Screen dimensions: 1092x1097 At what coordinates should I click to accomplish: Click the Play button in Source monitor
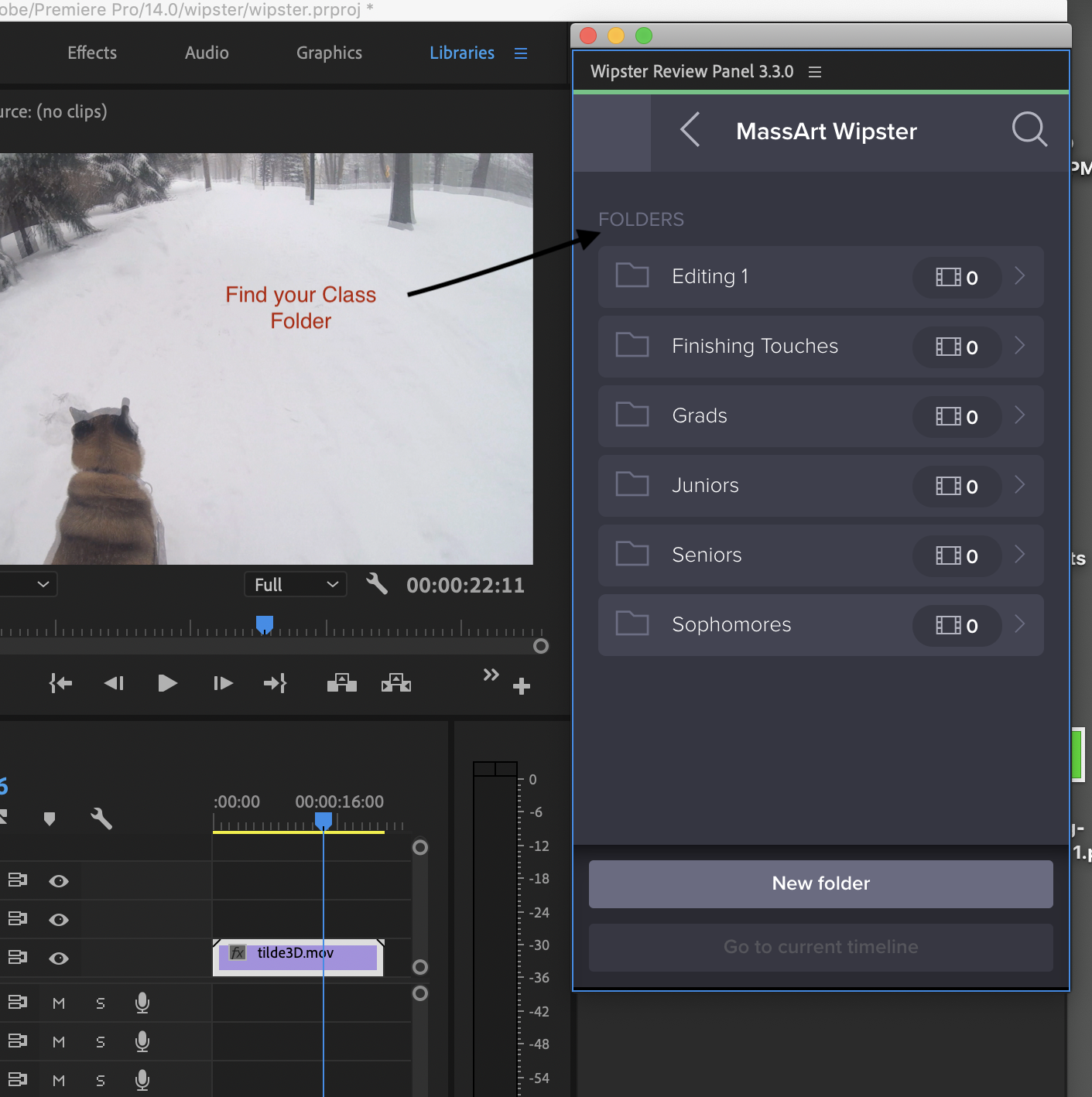click(x=167, y=683)
